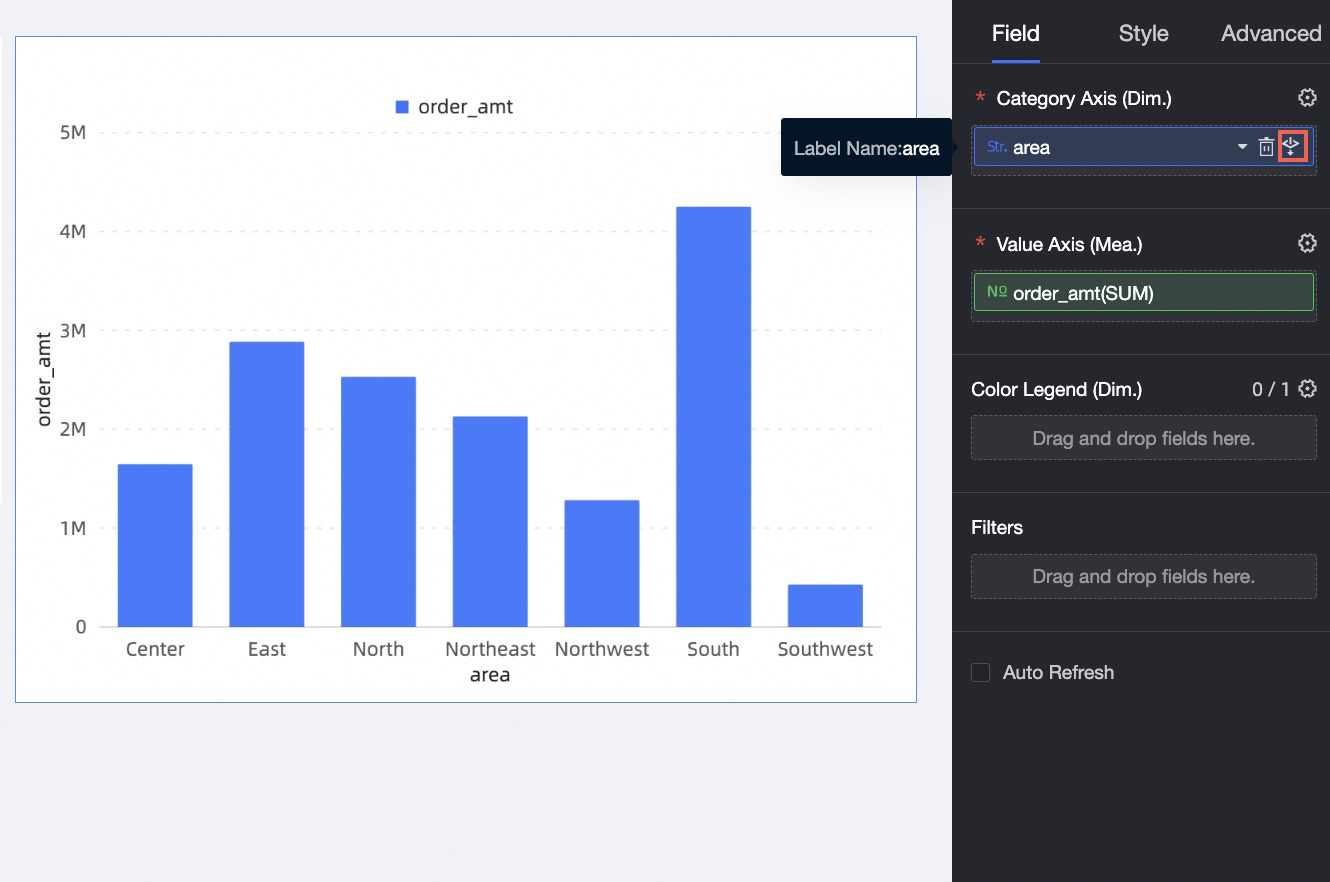Viewport: 1330px width, 882px height.
Task: Click the Southwest bar in chart
Action: coord(825,606)
